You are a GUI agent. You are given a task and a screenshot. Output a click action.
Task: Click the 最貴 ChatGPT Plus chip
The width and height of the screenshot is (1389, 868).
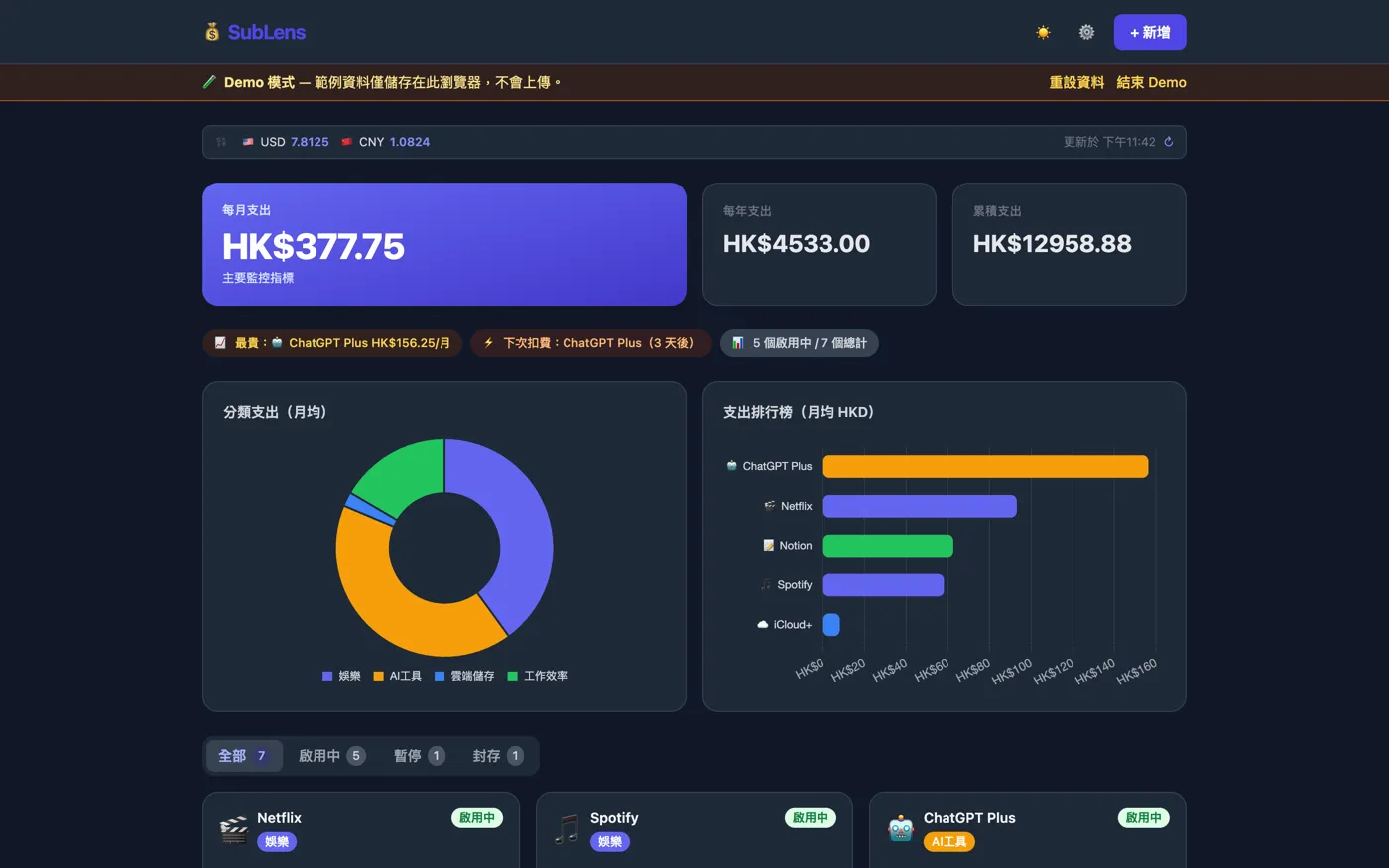pos(332,343)
